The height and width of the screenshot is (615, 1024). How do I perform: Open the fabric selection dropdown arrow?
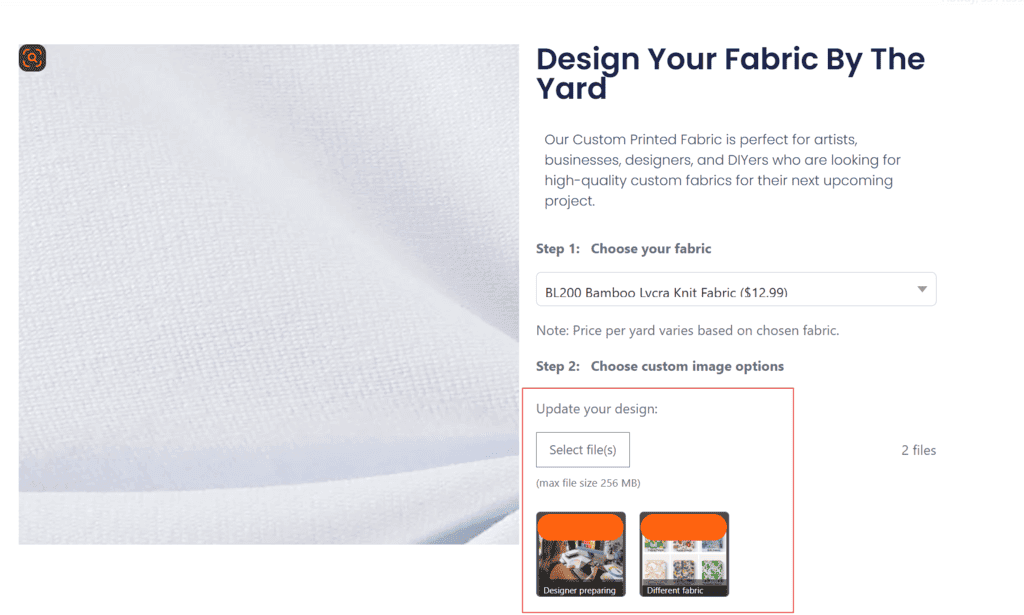pyautogui.click(x=921, y=289)
